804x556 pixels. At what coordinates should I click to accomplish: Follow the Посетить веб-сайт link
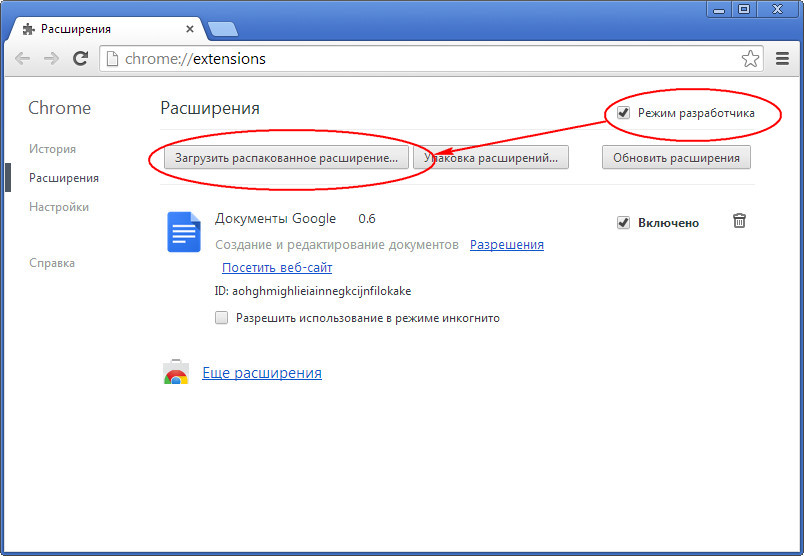point(277,267)
